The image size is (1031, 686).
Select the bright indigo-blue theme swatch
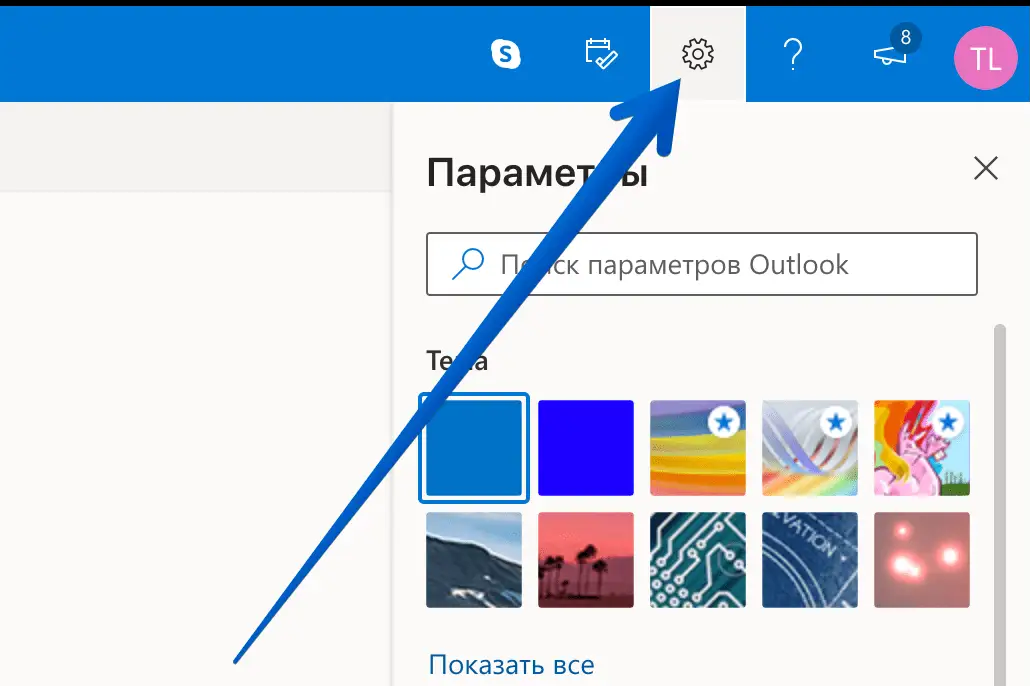point(586,448)
